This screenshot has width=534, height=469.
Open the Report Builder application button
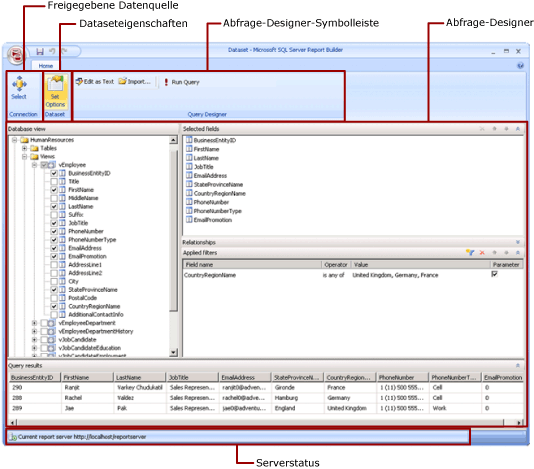pos(16,54)
